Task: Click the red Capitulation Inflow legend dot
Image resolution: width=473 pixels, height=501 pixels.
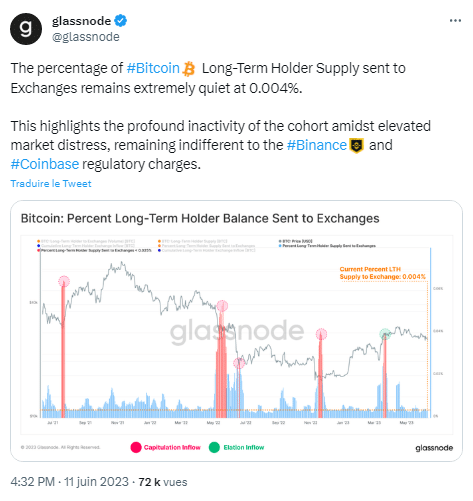Action: click(x=136, y=447)
